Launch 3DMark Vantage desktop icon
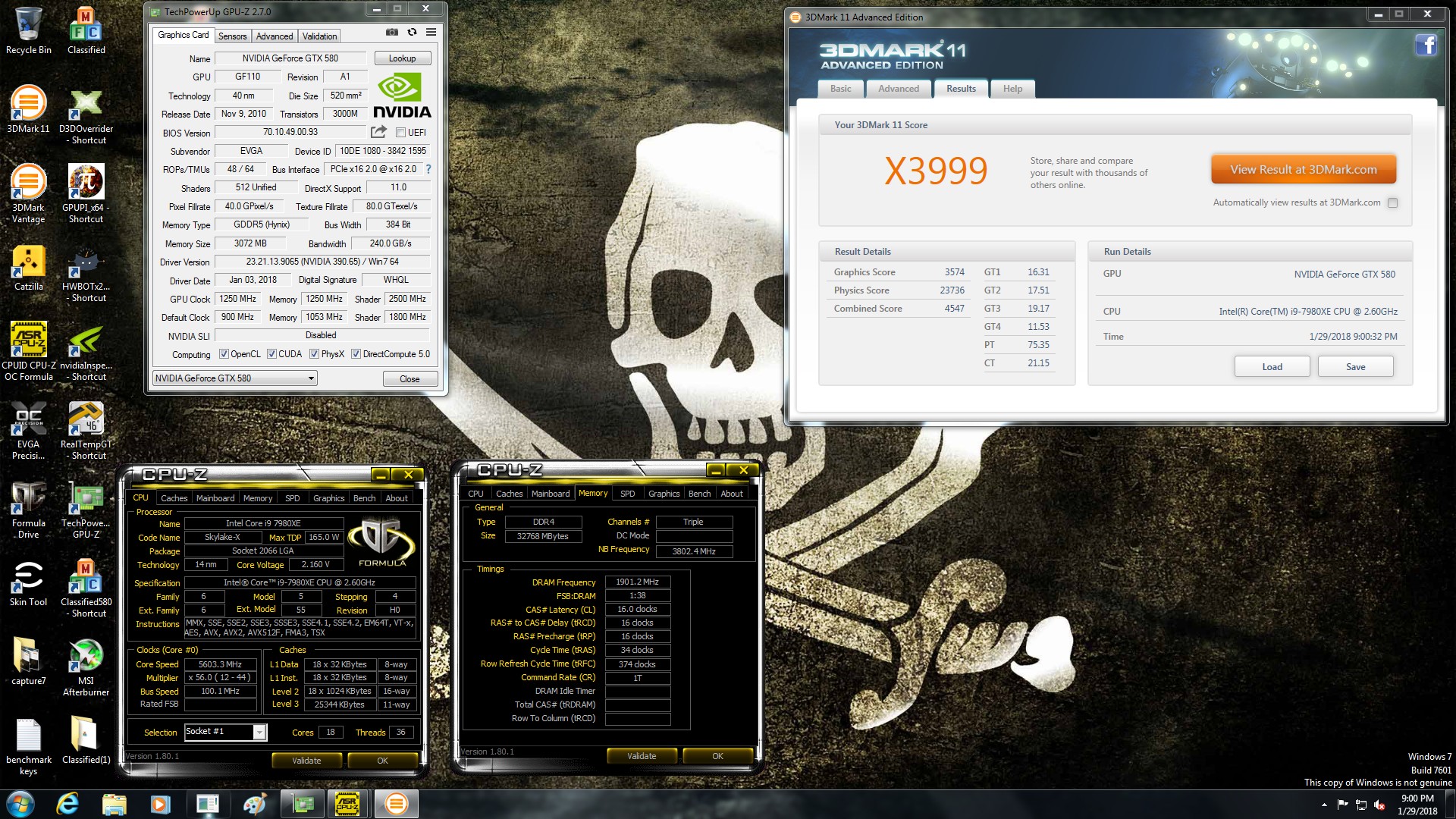The height and width of the screenshot is (819, 1456). point(29,194)
